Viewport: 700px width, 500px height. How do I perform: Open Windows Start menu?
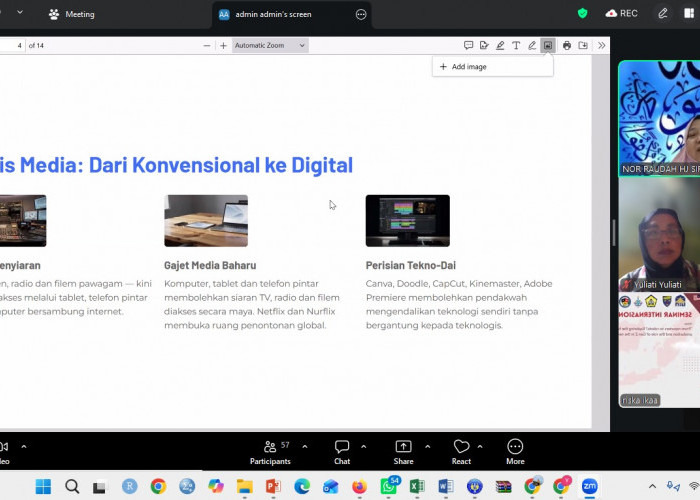pyautogui.click(x=43, y=486)
